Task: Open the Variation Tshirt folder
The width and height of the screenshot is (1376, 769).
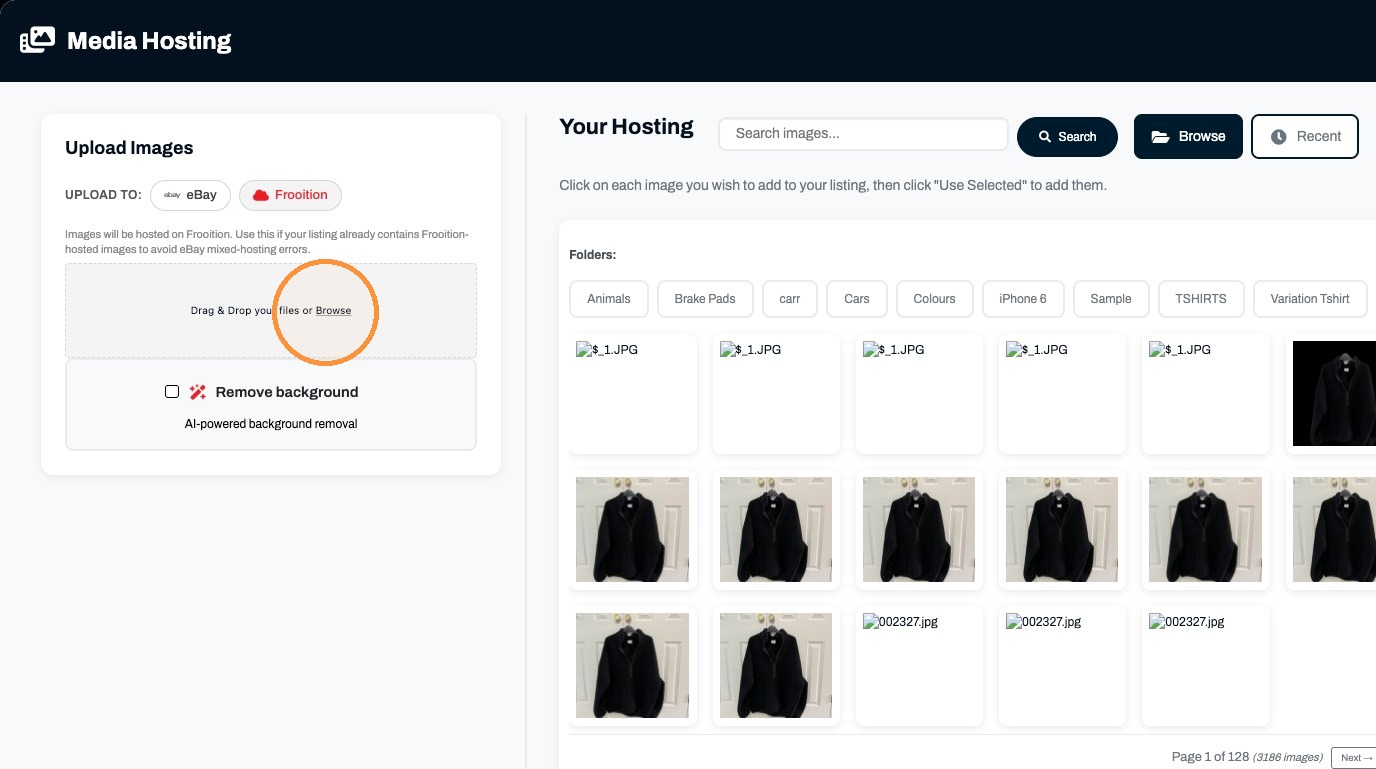Action: tap(1310, 298)
